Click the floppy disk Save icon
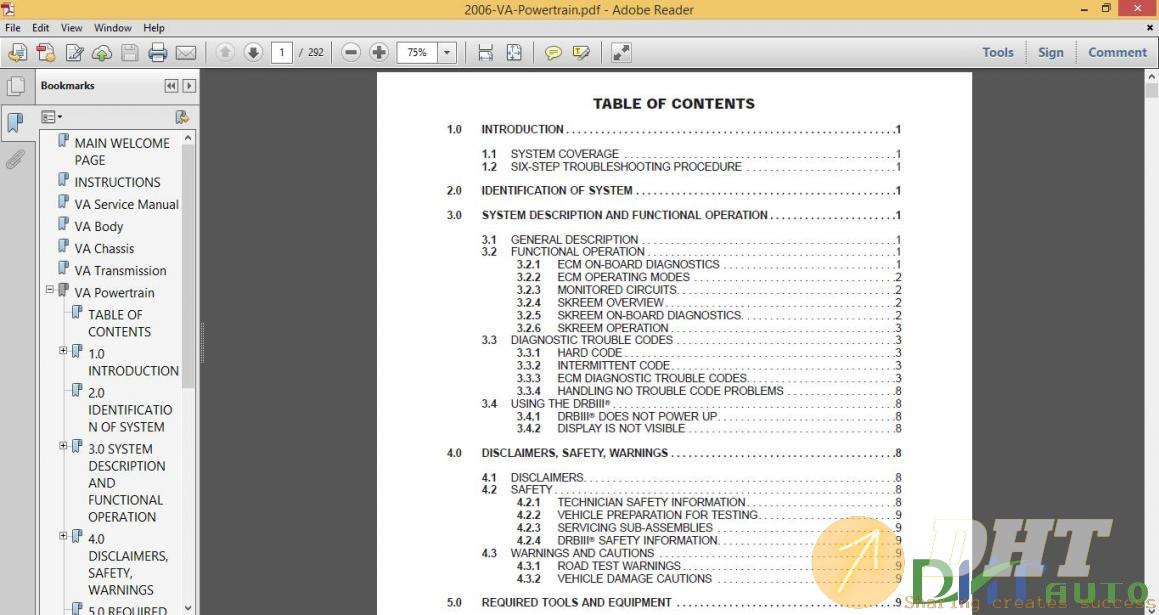 click(x=129, y=52)
